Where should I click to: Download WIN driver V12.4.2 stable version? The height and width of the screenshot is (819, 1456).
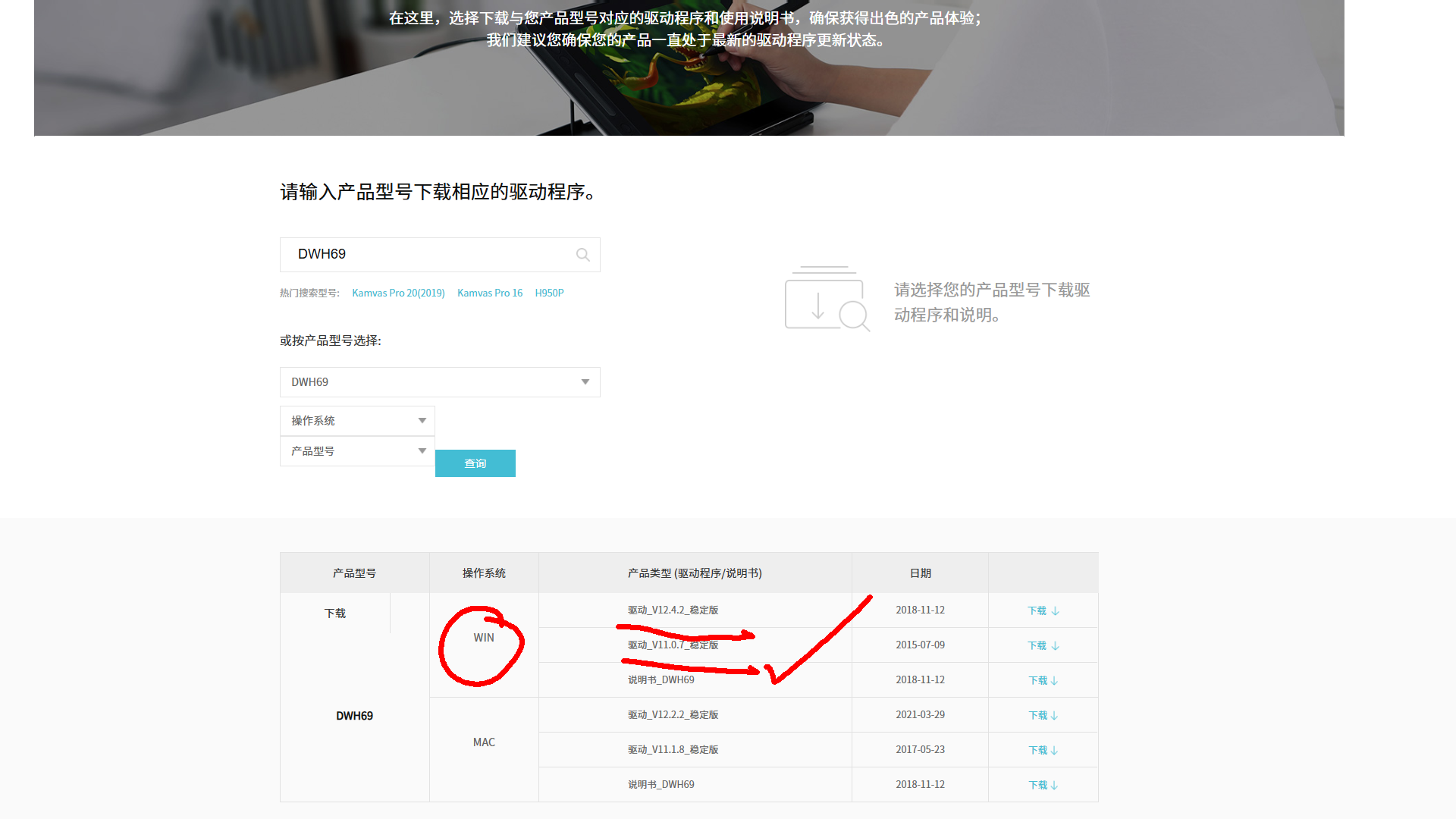1043,610
